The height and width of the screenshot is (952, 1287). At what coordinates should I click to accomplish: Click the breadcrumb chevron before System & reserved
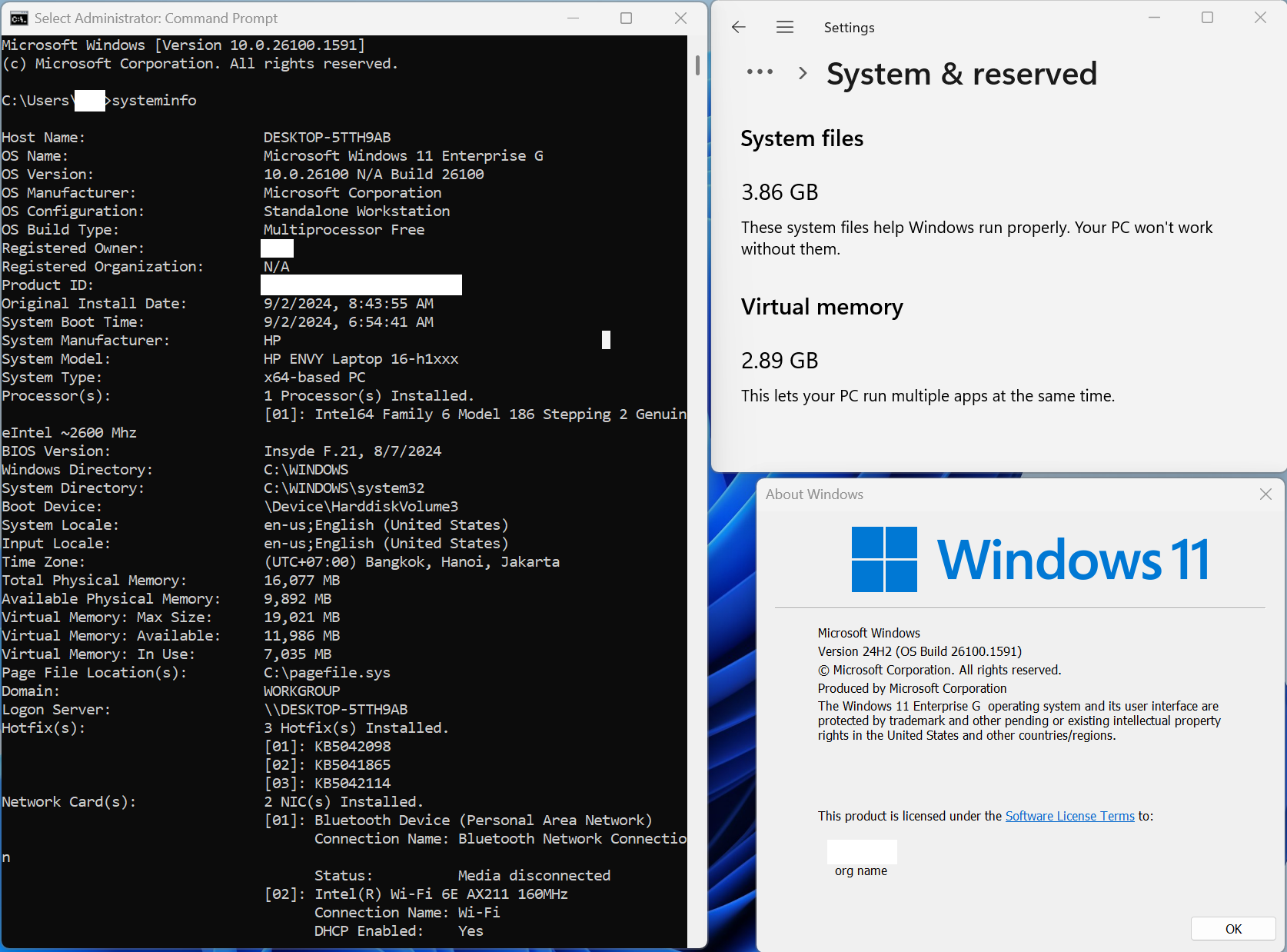click(x=803, y=73)
